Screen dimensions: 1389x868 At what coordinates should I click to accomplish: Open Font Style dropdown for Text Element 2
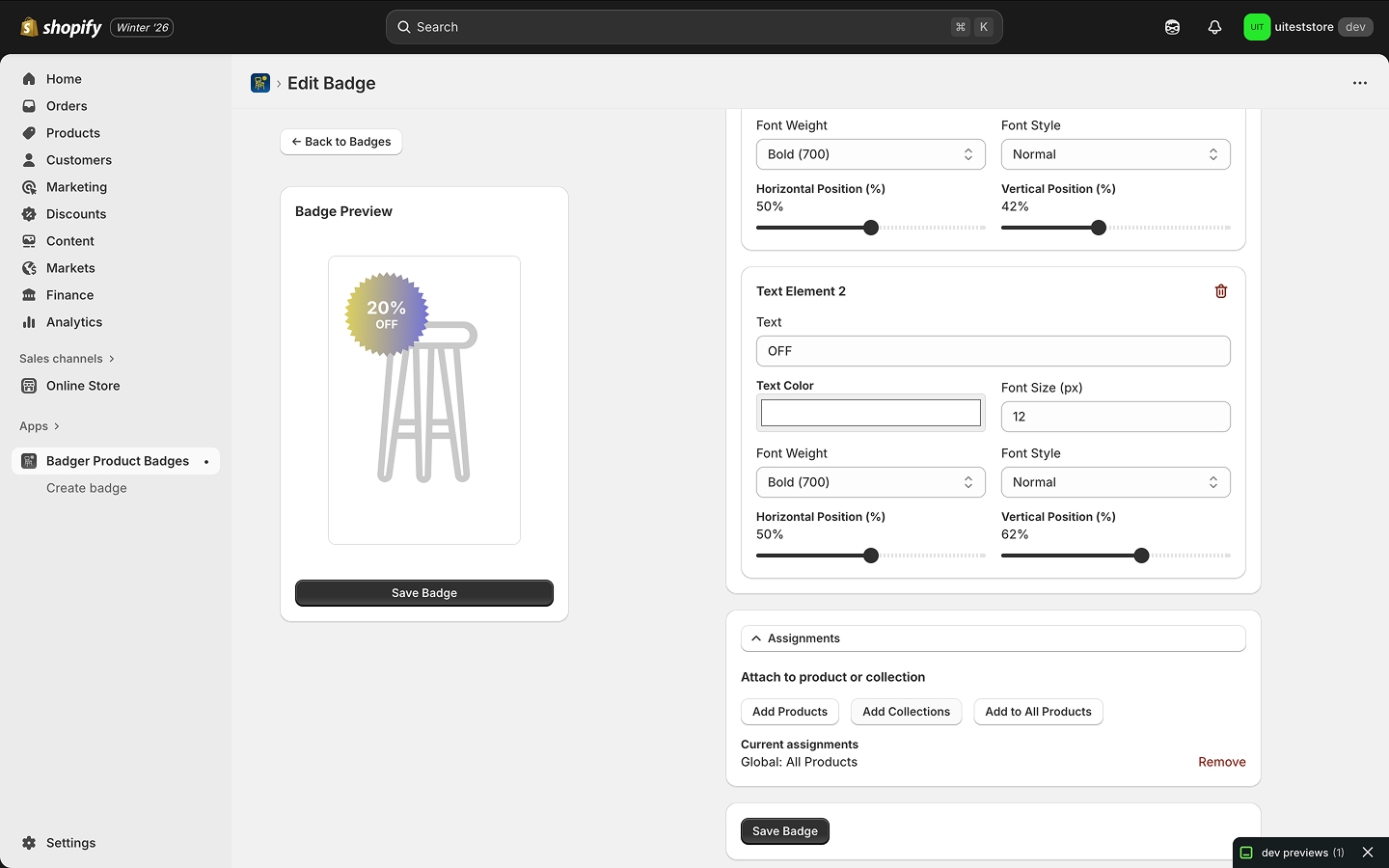(x=1115, y=482)
